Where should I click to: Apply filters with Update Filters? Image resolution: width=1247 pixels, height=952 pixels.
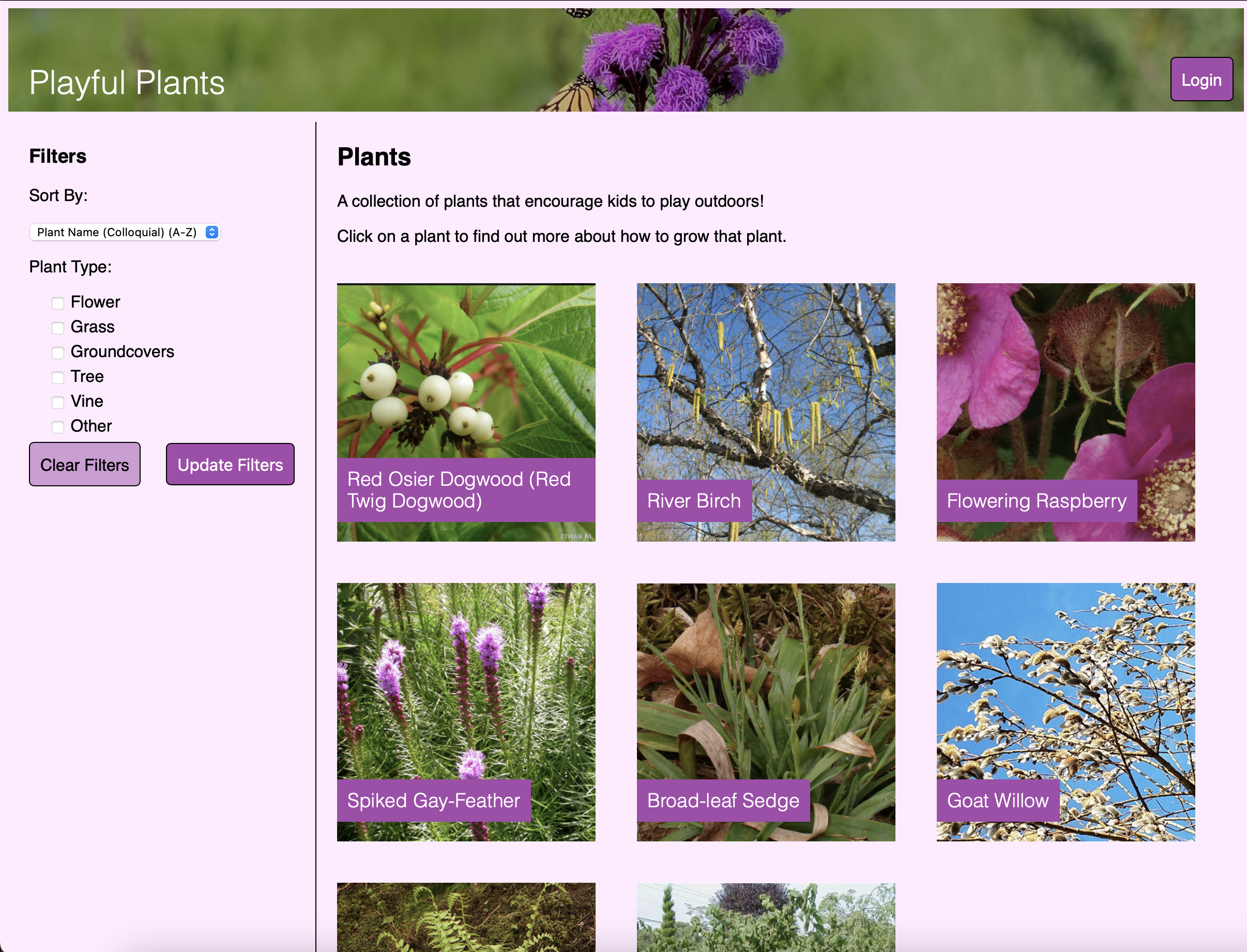tap(230, 464)
